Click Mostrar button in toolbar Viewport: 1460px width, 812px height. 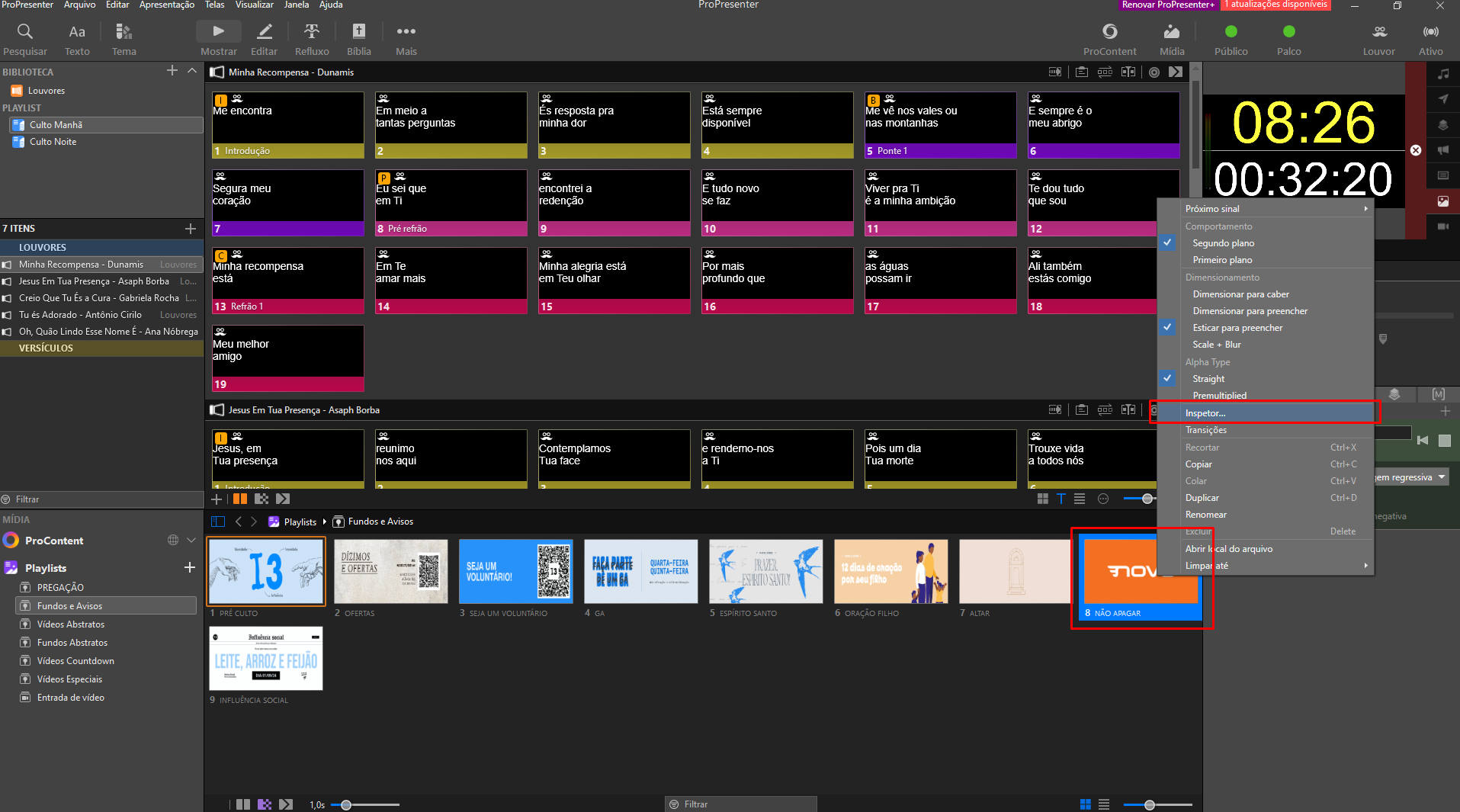coord(218,39)
